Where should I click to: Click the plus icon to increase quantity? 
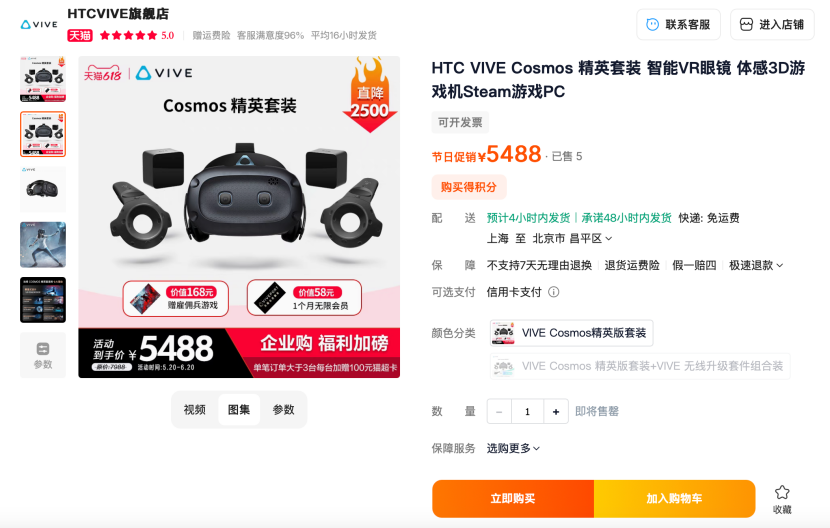pos(556,411)
